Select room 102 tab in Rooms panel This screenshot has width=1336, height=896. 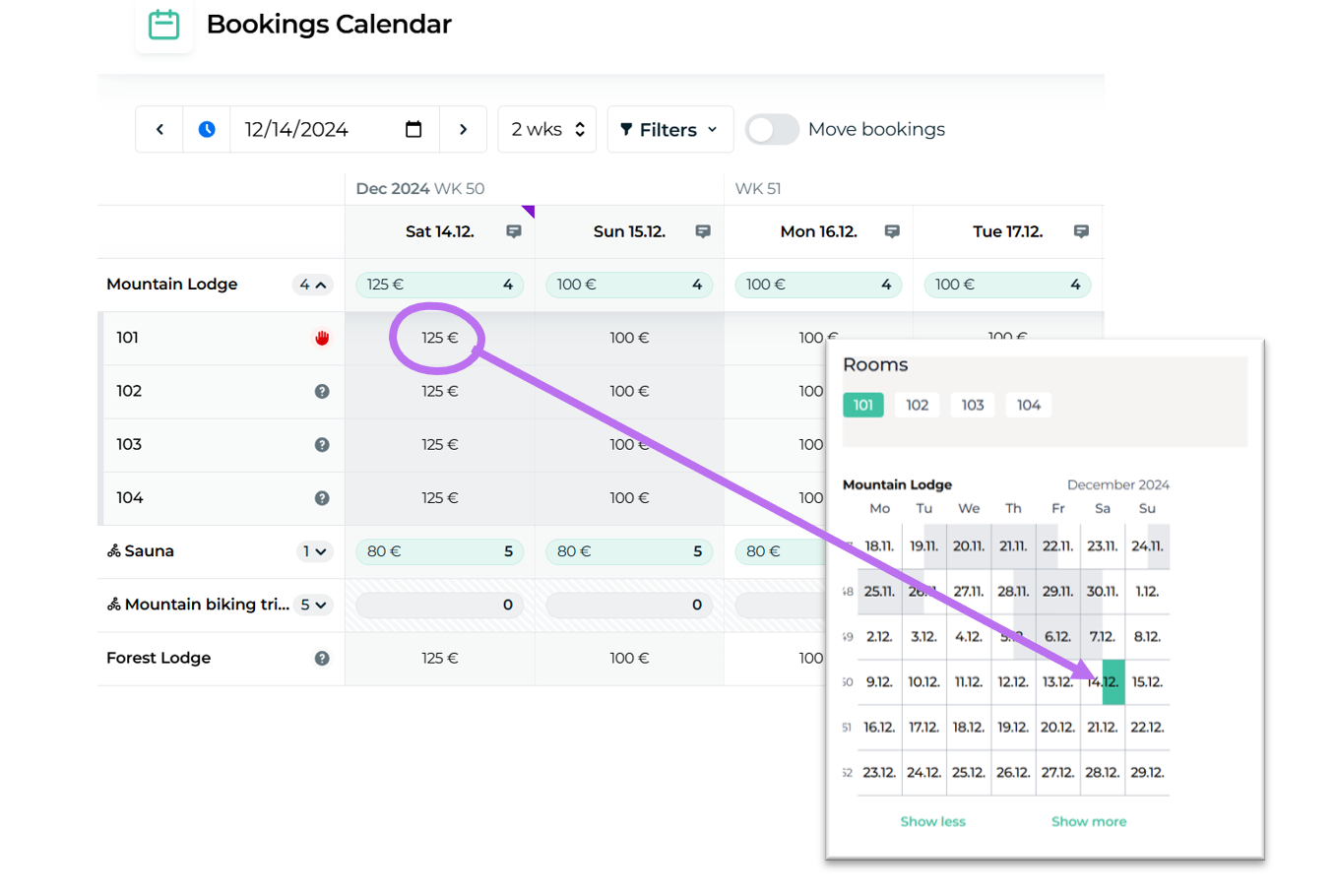point(917,405)
